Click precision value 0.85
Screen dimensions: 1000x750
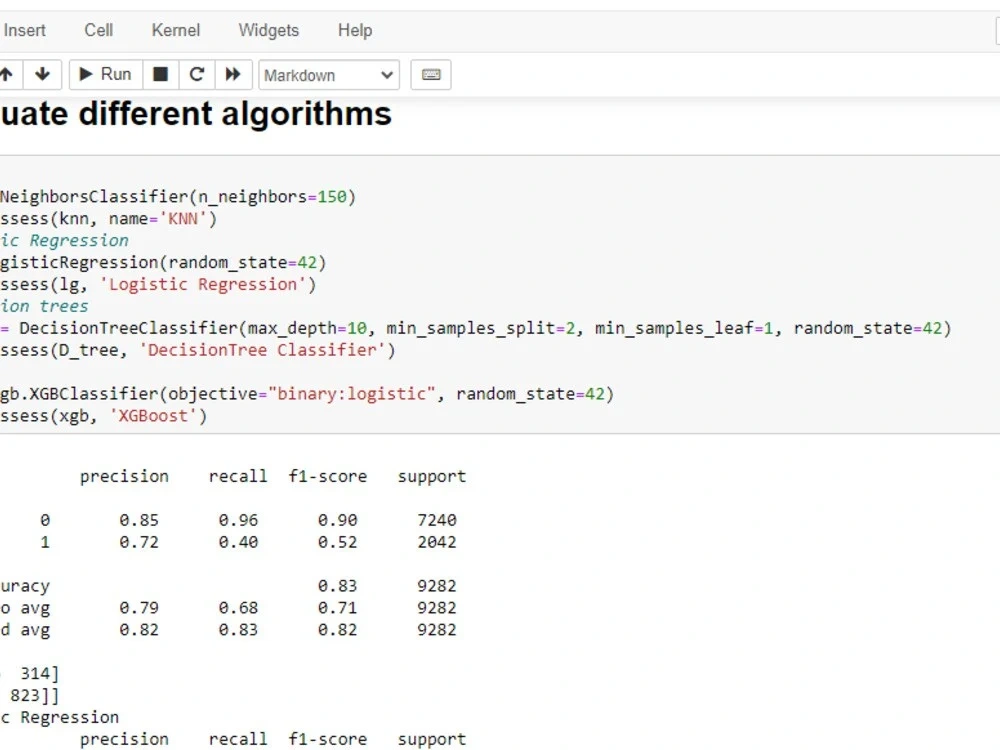coord(139,520)
